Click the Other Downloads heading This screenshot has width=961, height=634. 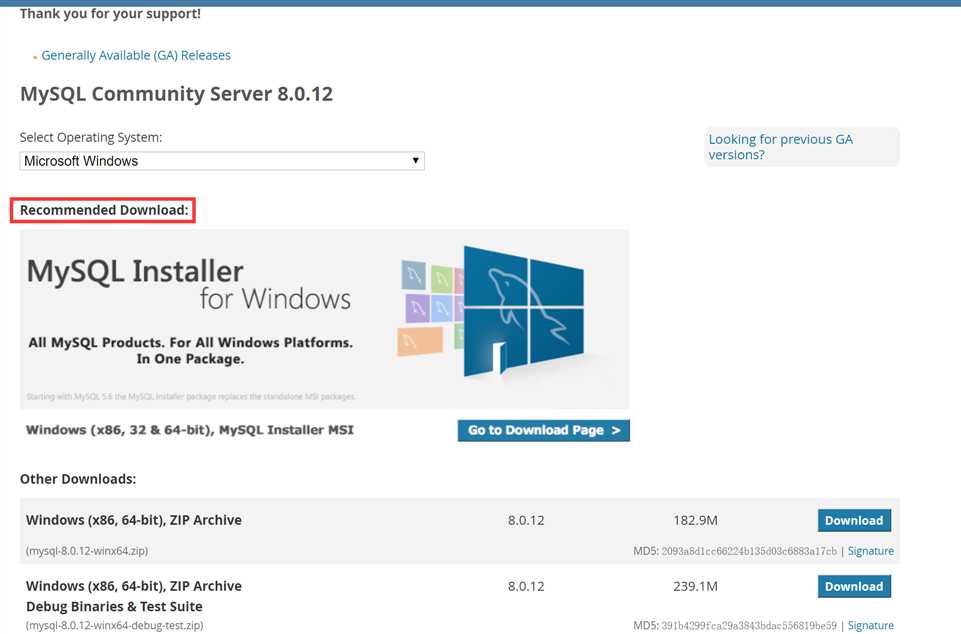tap(78, 479)
